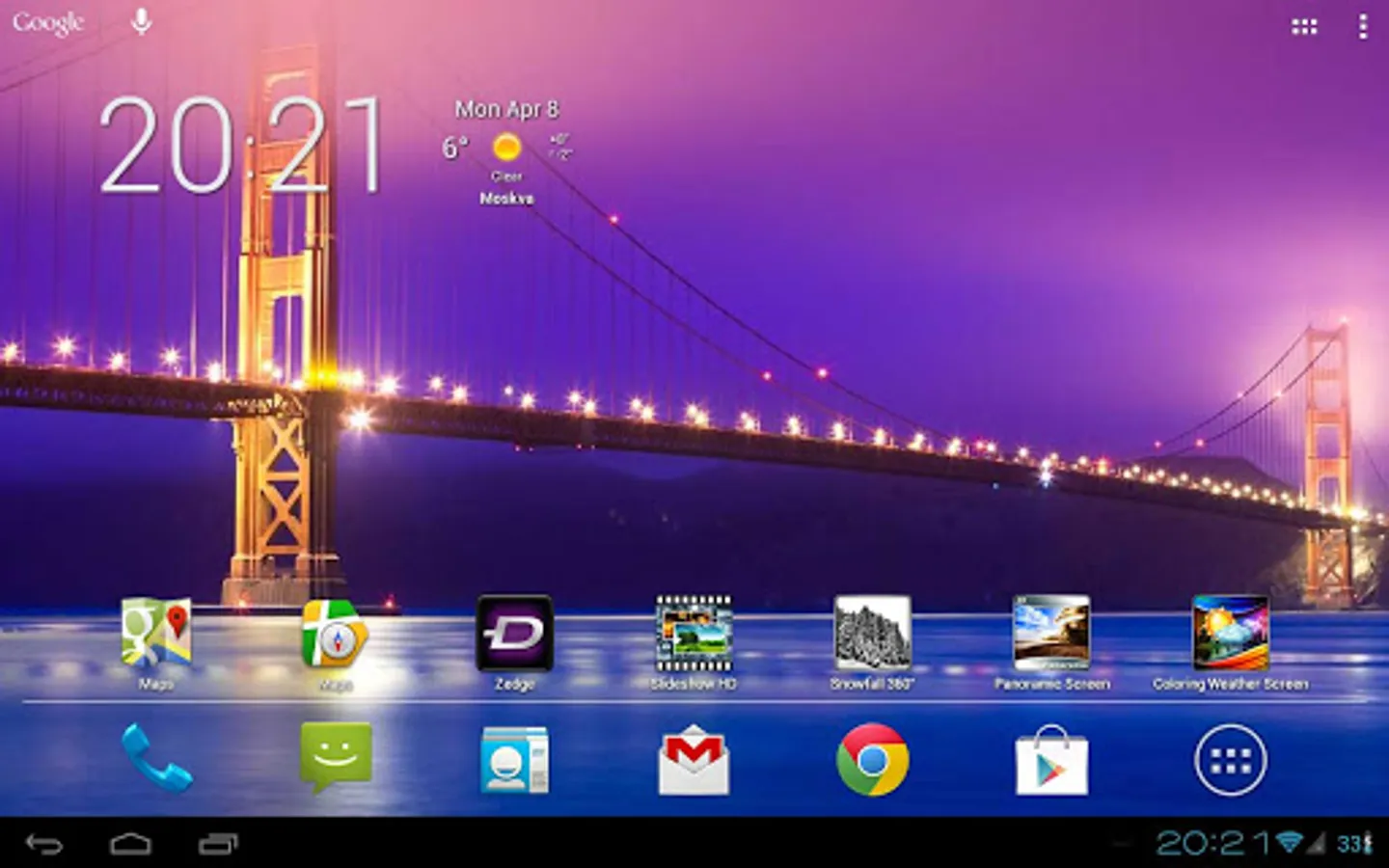Tap the Moskva location label
1389x868 pixels.
pyautogui.click(x=506, y=199)
